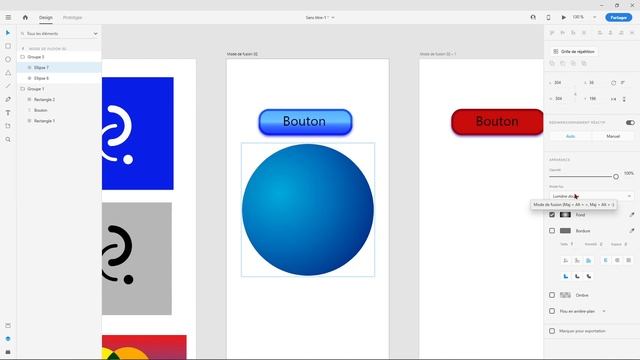Open the Libraries panel icon at bottom left
The image size is (640, 360).
[8, 326]
